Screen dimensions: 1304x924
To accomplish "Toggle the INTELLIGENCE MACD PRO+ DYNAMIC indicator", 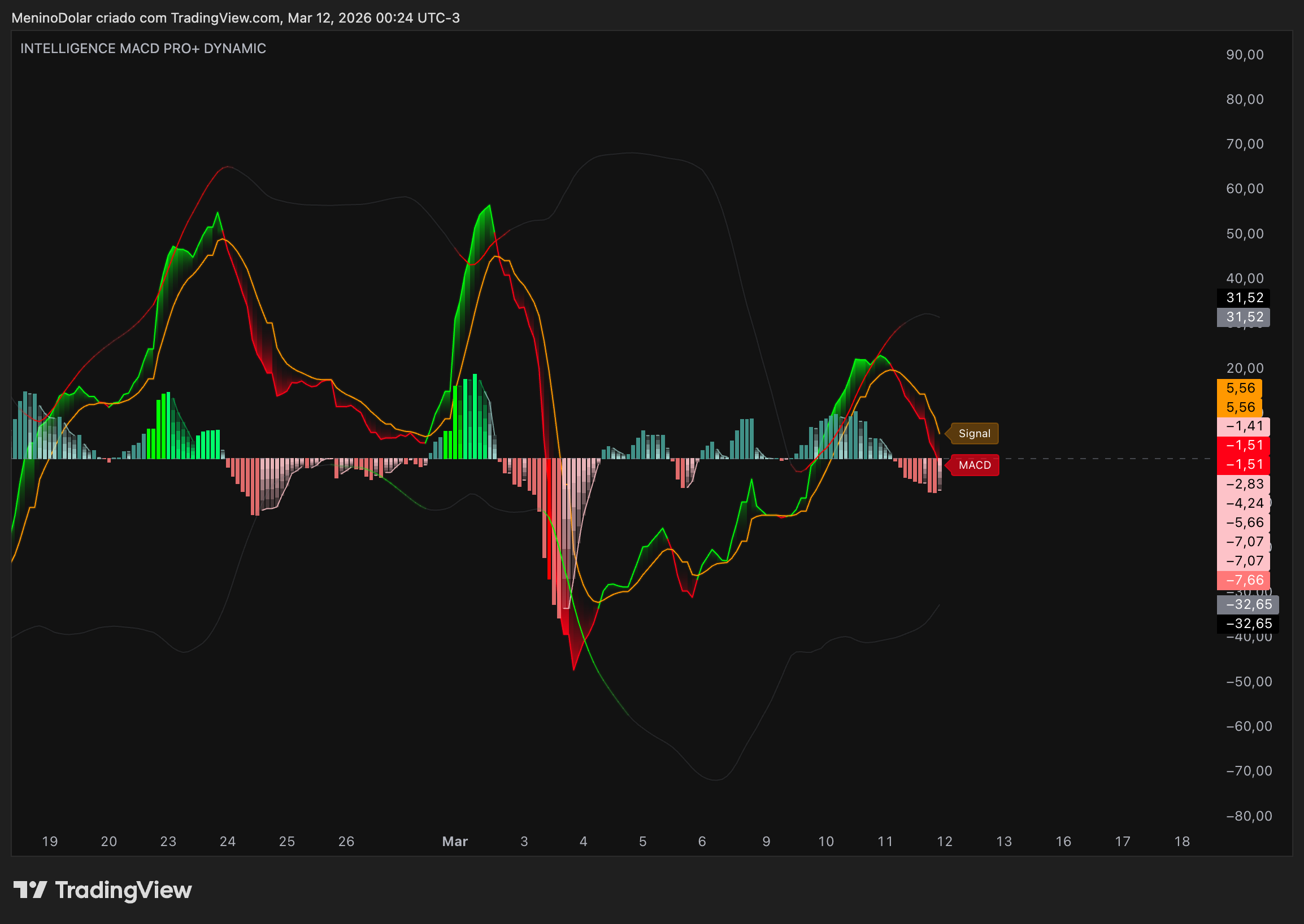I will tap(142, 49).
